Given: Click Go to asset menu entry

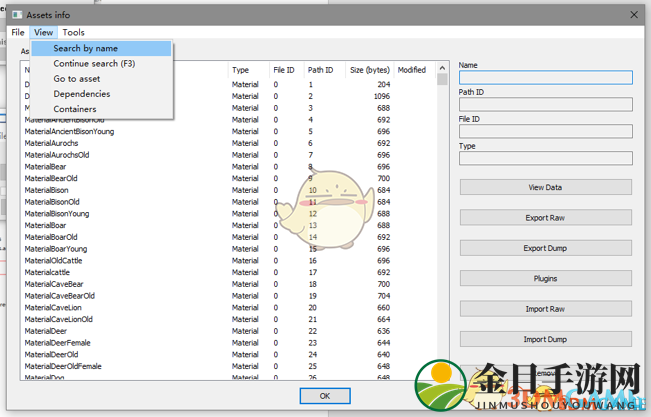Looking at the screenshot, I should coord(77,78).
